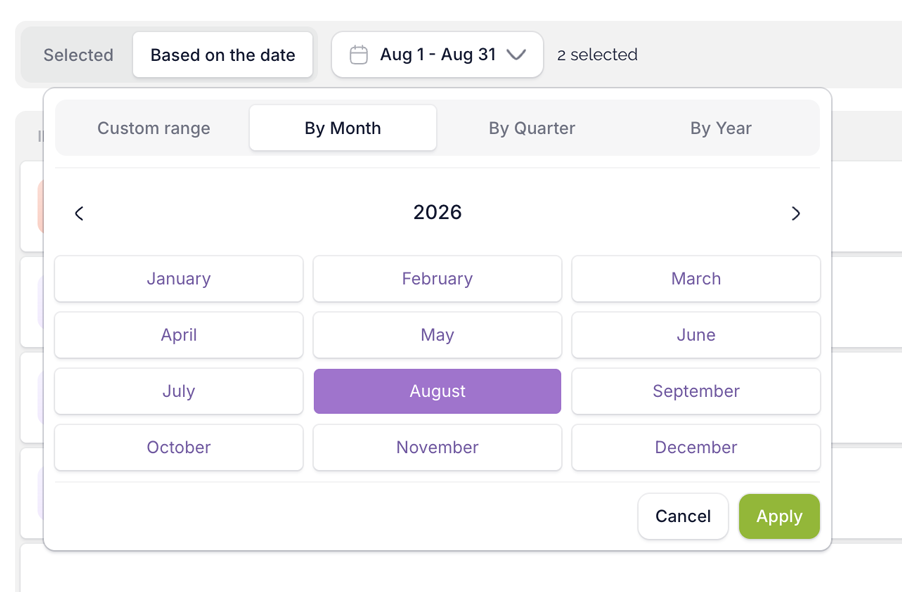
Task: Select the March month button
Action: coord(696,278)
